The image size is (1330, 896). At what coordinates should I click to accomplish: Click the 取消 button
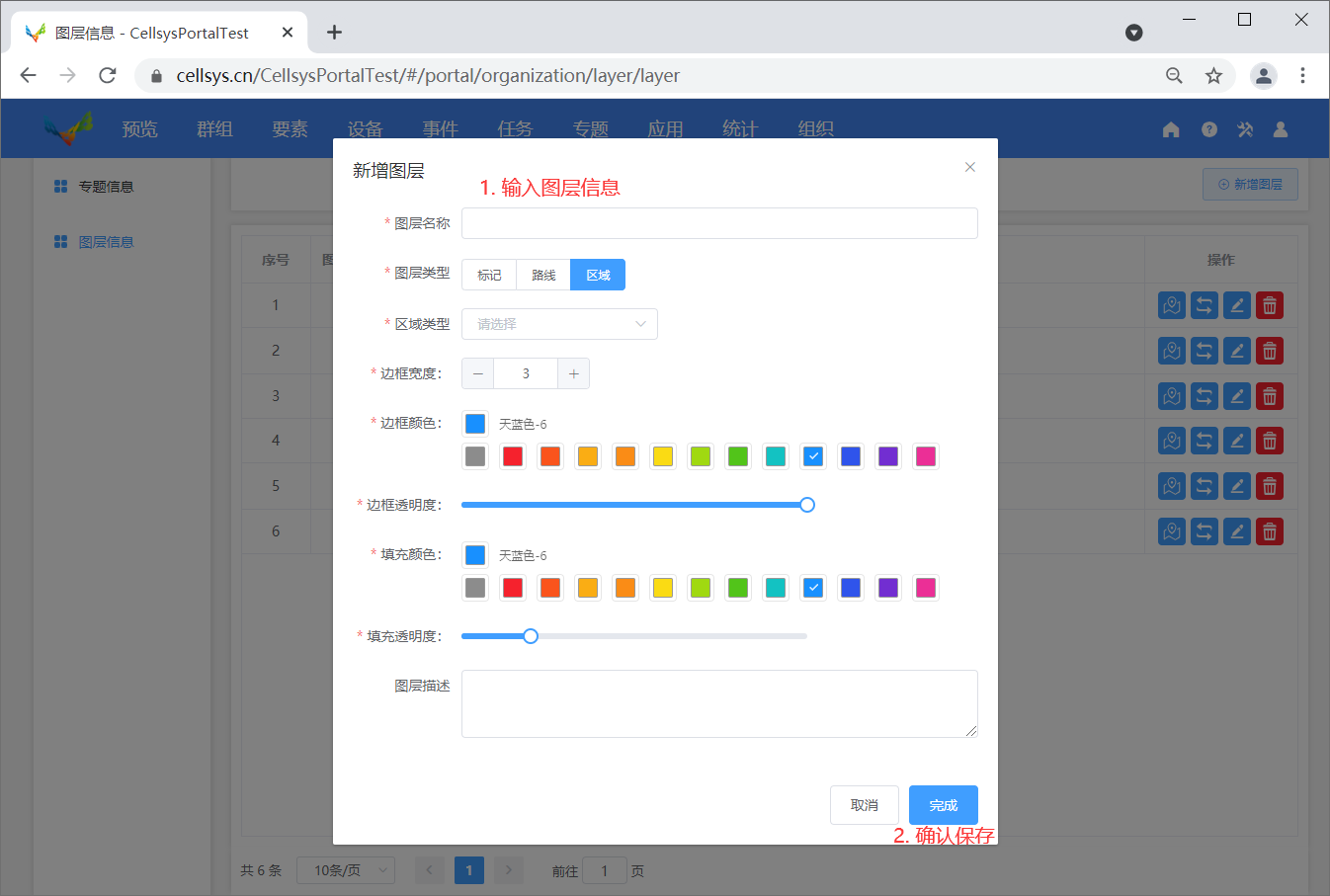coord(865,805)
